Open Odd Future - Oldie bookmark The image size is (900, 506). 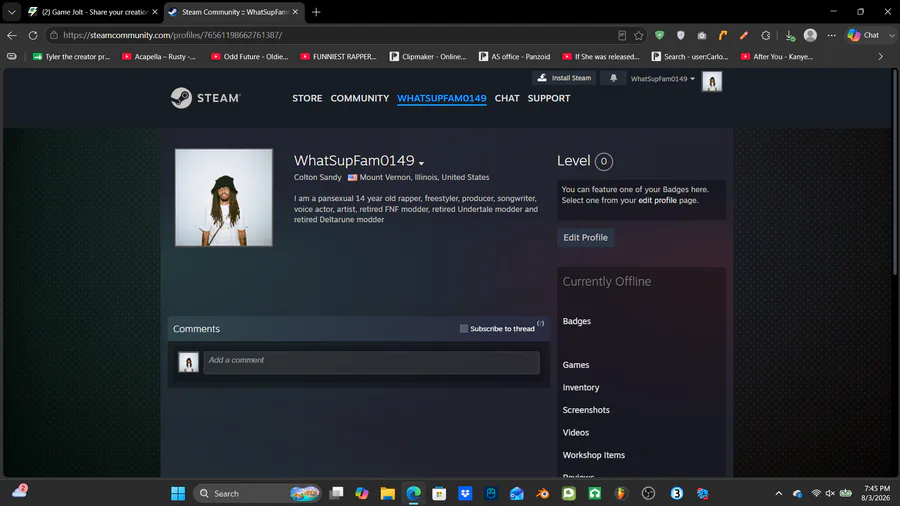click(x=250, y=57)
